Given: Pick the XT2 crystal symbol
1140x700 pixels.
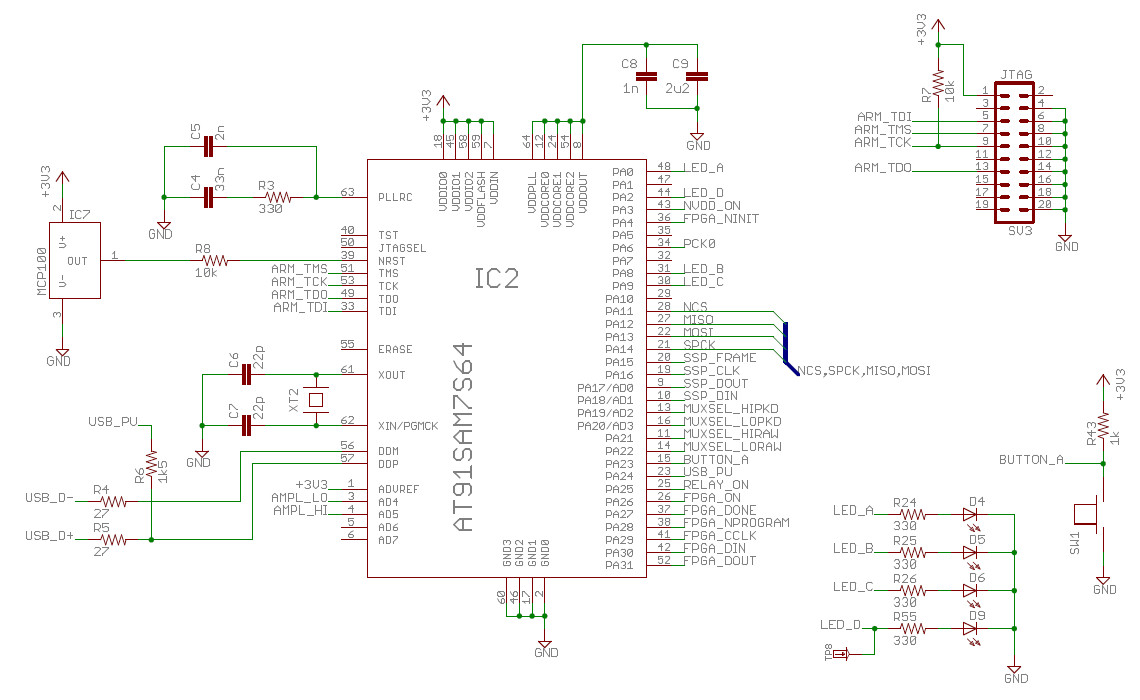Looking at the screenshot, I should point(316,400).
